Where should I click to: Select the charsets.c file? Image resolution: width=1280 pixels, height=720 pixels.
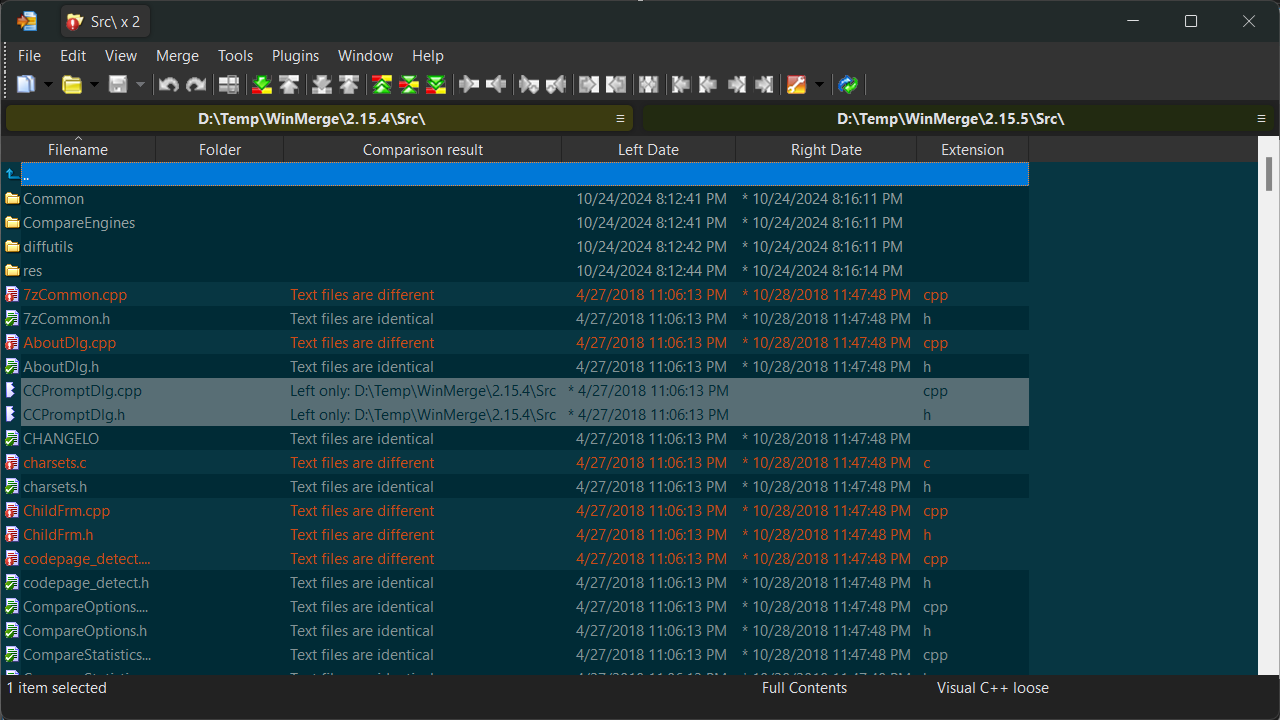tap(515, 463)
